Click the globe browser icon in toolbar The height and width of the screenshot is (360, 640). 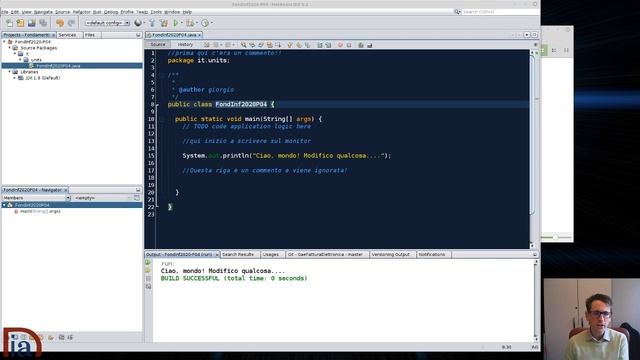coord(138,23)
